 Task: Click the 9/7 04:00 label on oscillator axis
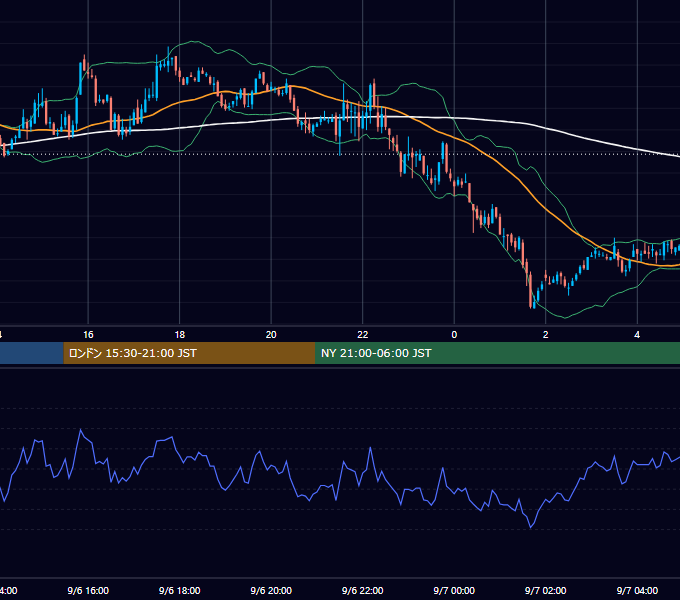click(x=637, y=590)
